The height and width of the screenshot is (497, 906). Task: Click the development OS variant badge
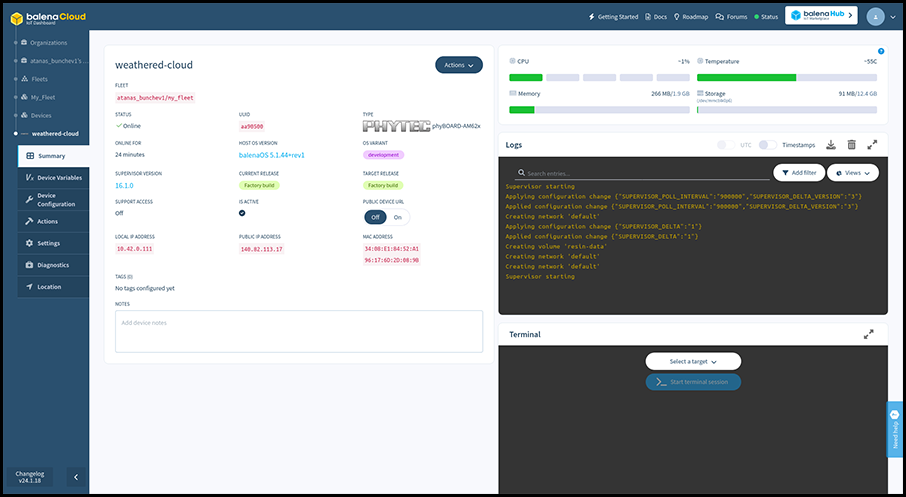[384, 155]
